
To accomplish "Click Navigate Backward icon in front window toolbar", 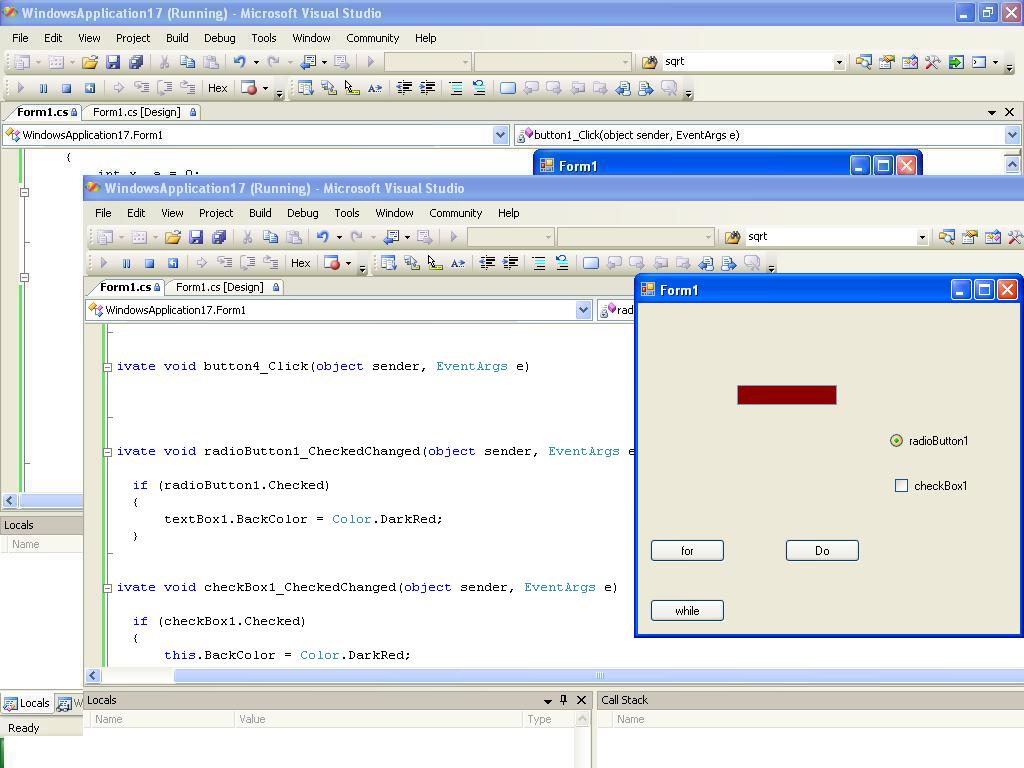I will (706, 263).
